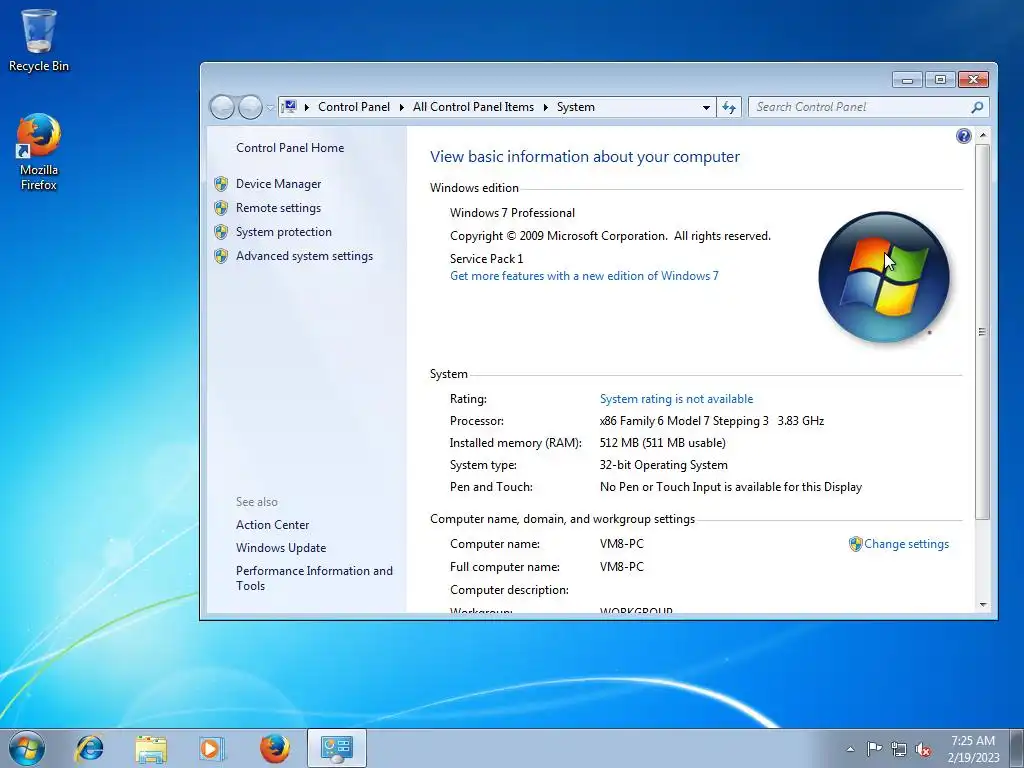Click Change settings link

coord(906,544)
